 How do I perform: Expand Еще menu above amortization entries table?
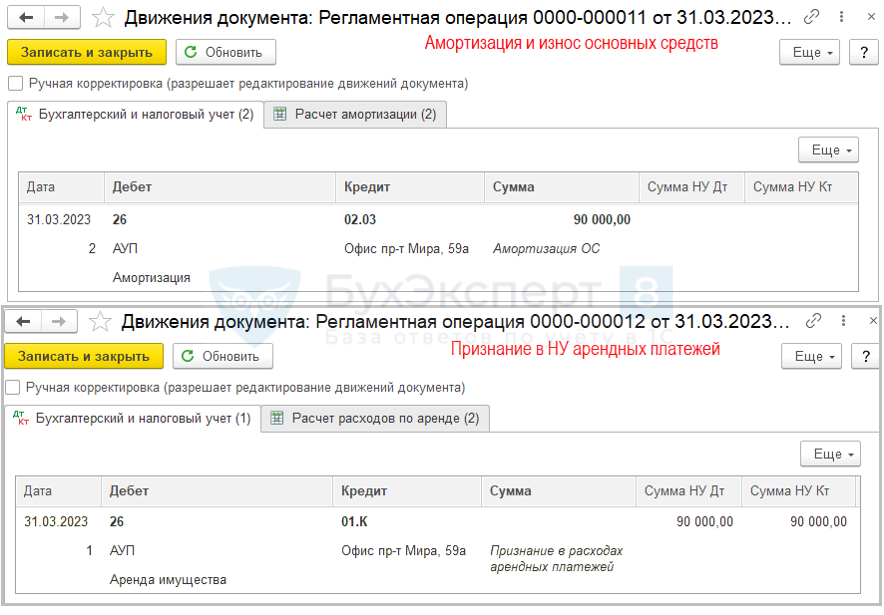pyautogui.click(x=828, y=150)
